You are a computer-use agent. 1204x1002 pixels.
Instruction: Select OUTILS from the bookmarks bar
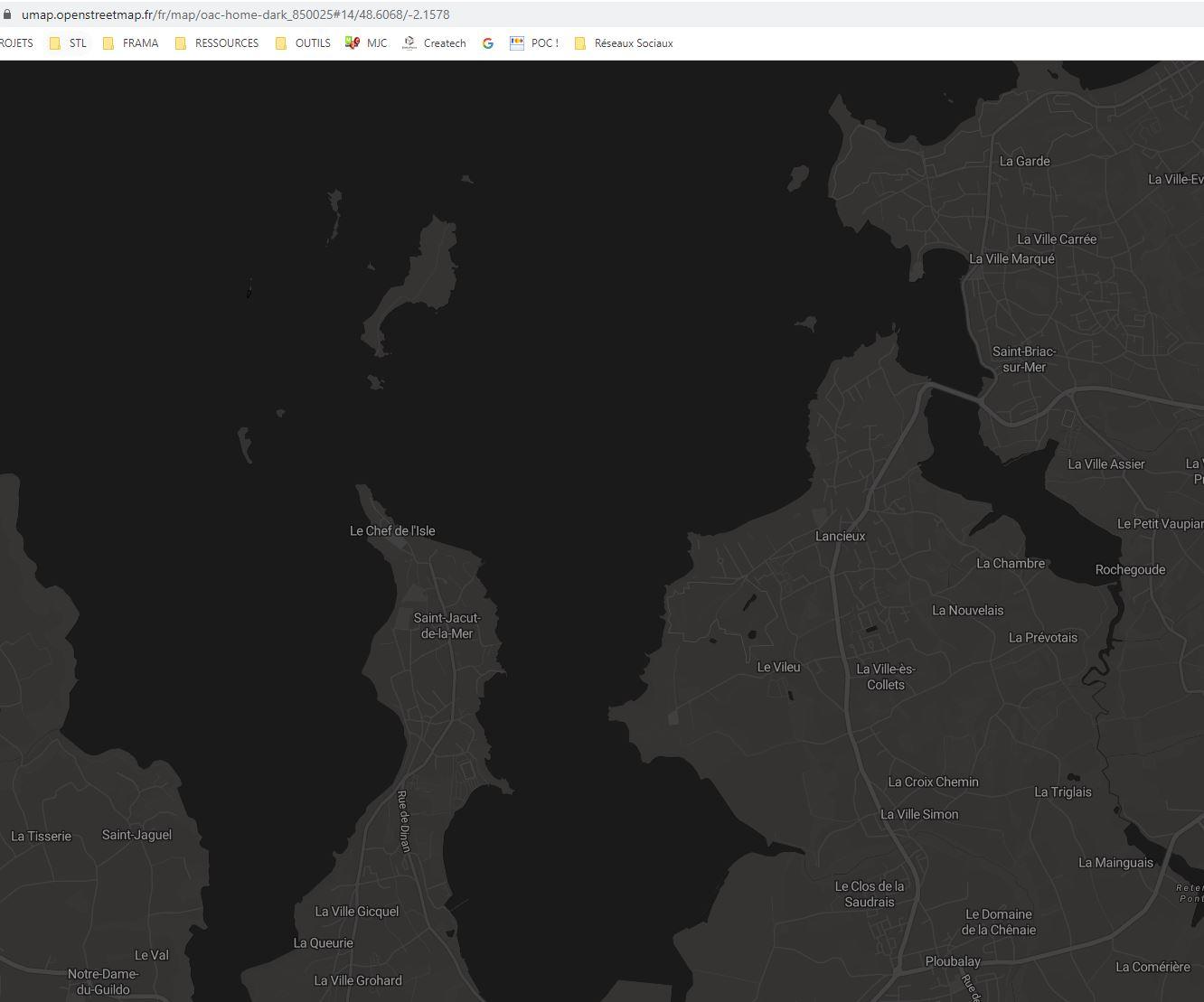click(313, 42)
